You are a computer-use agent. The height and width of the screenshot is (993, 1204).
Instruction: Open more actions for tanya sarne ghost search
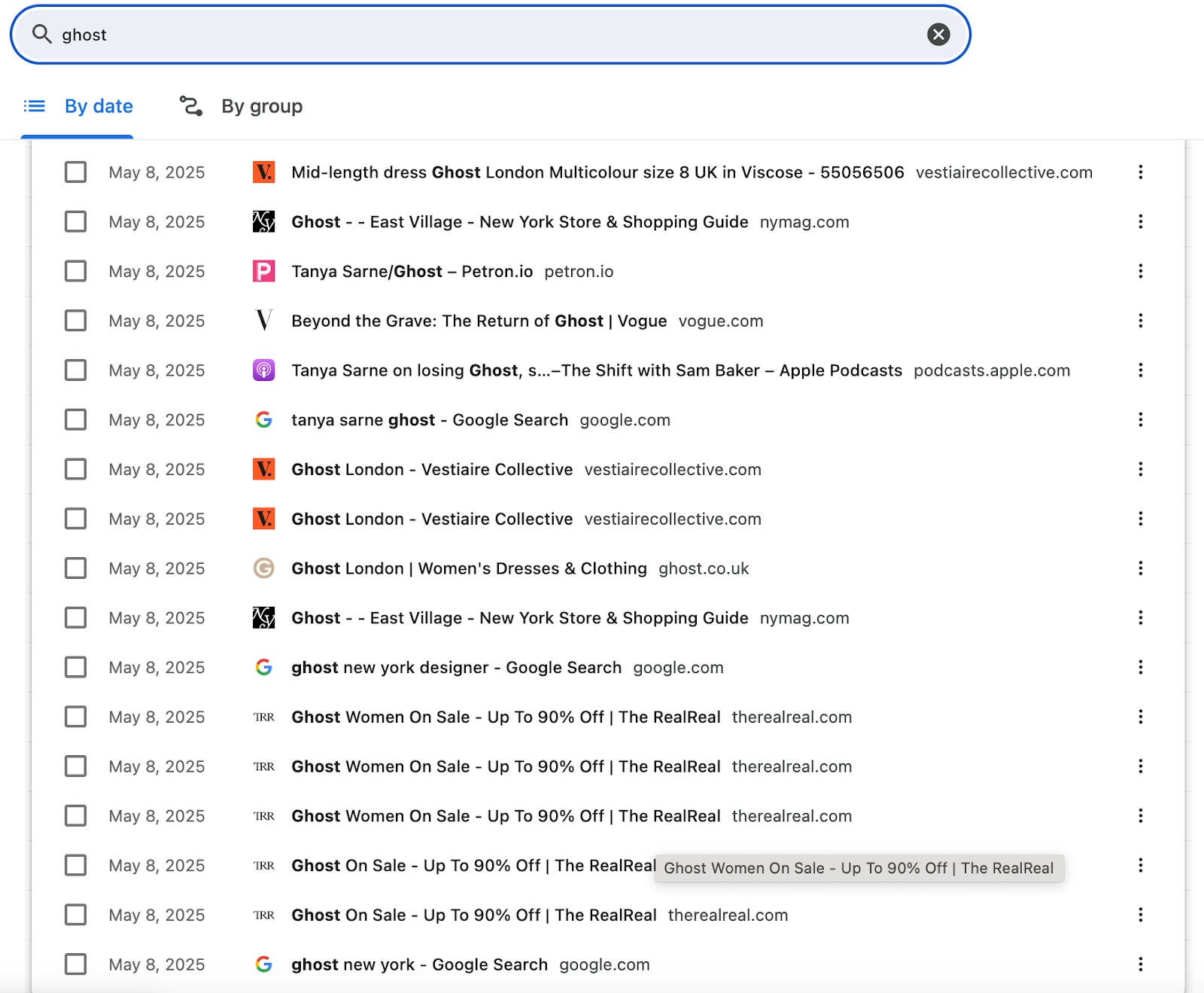[1140, 419]
